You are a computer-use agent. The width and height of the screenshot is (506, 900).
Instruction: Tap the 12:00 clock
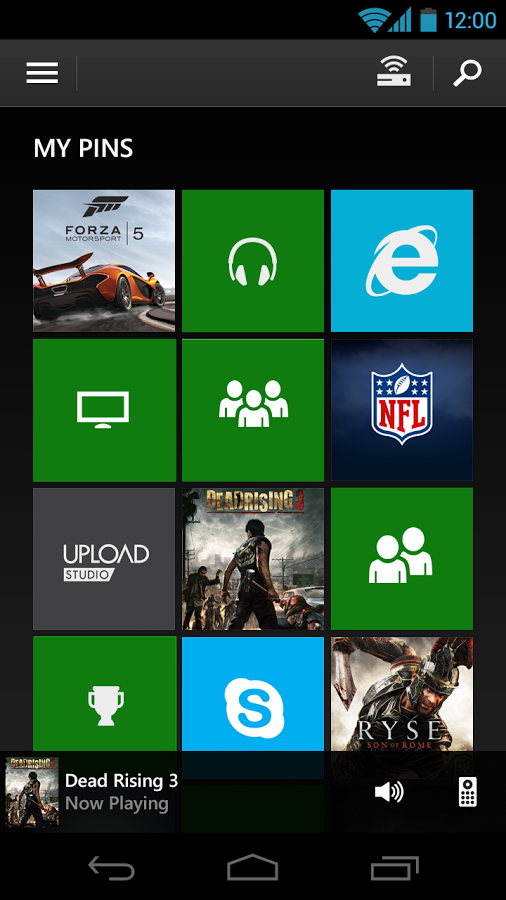click(x=470, y=20)
